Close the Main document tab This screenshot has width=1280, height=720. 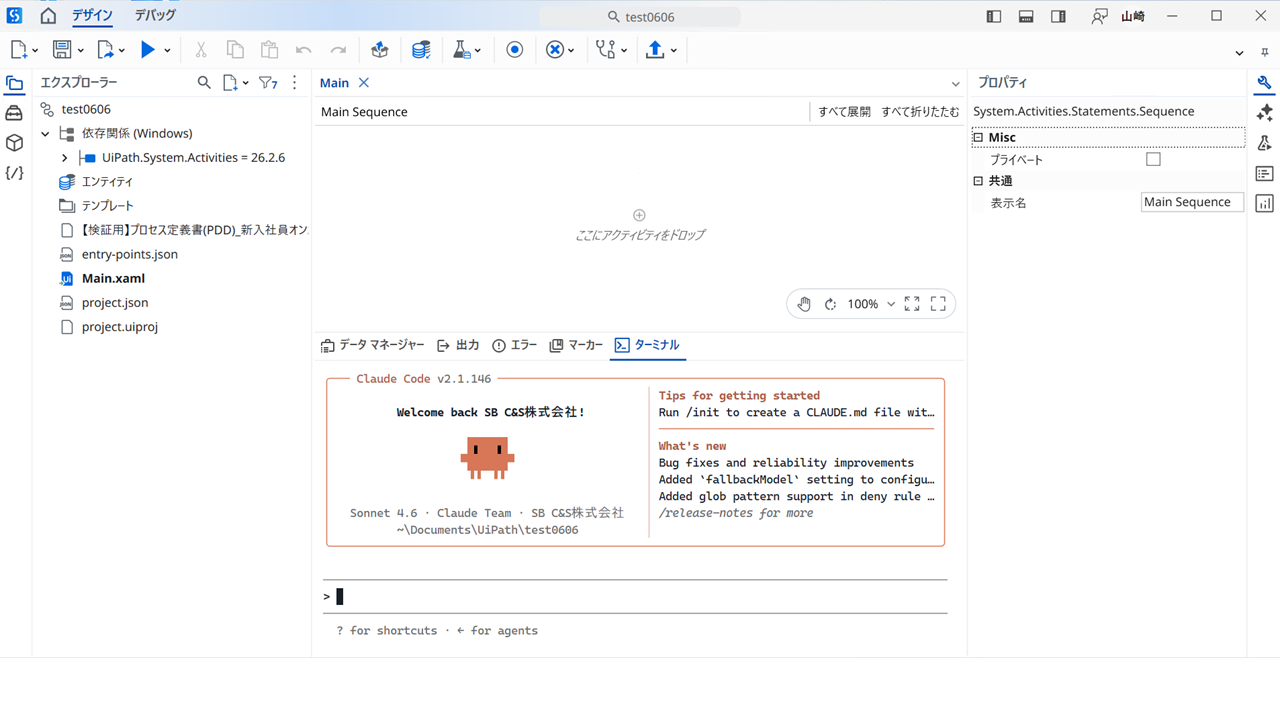[364, 83]
